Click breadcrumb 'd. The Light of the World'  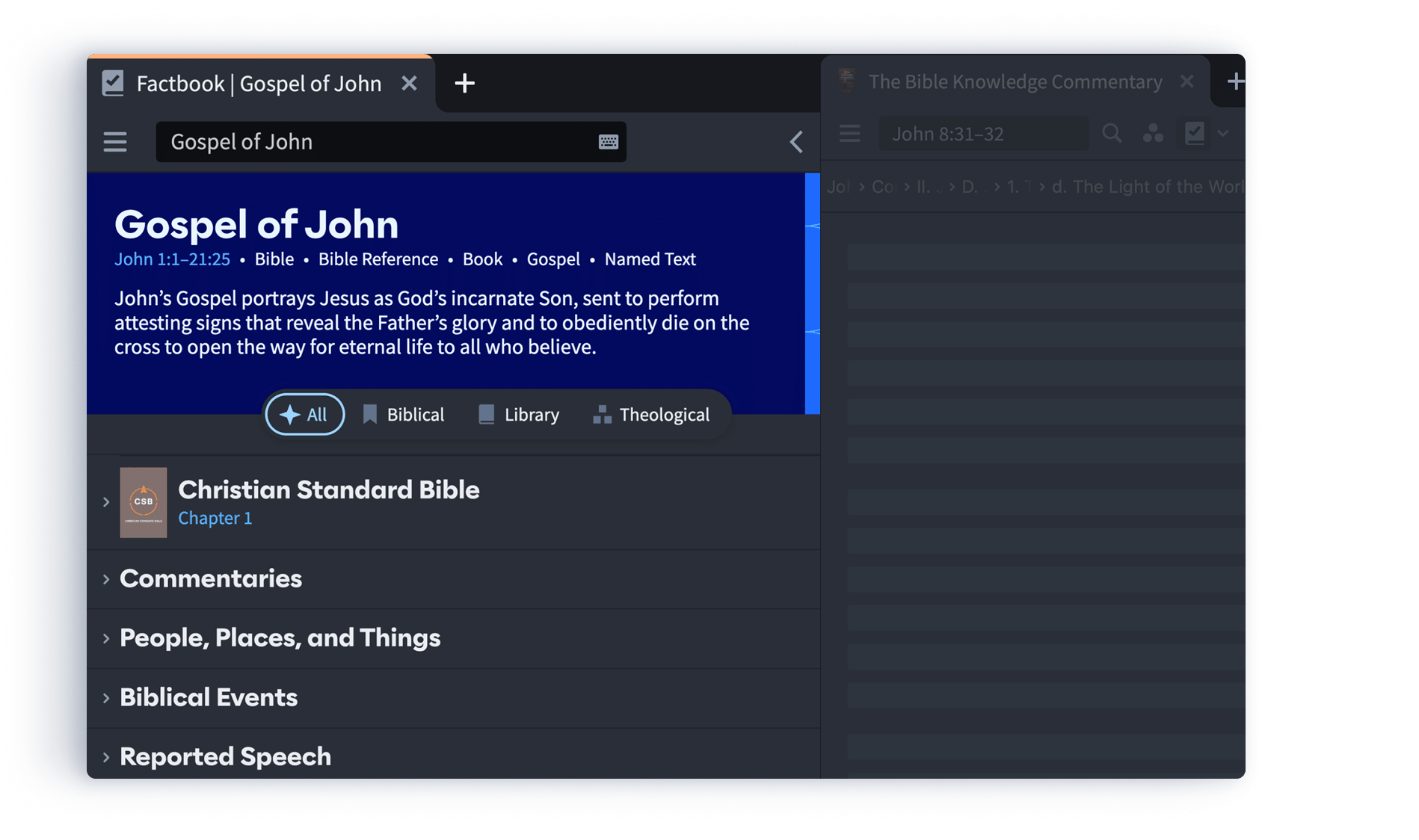(x=1148, y=187)
